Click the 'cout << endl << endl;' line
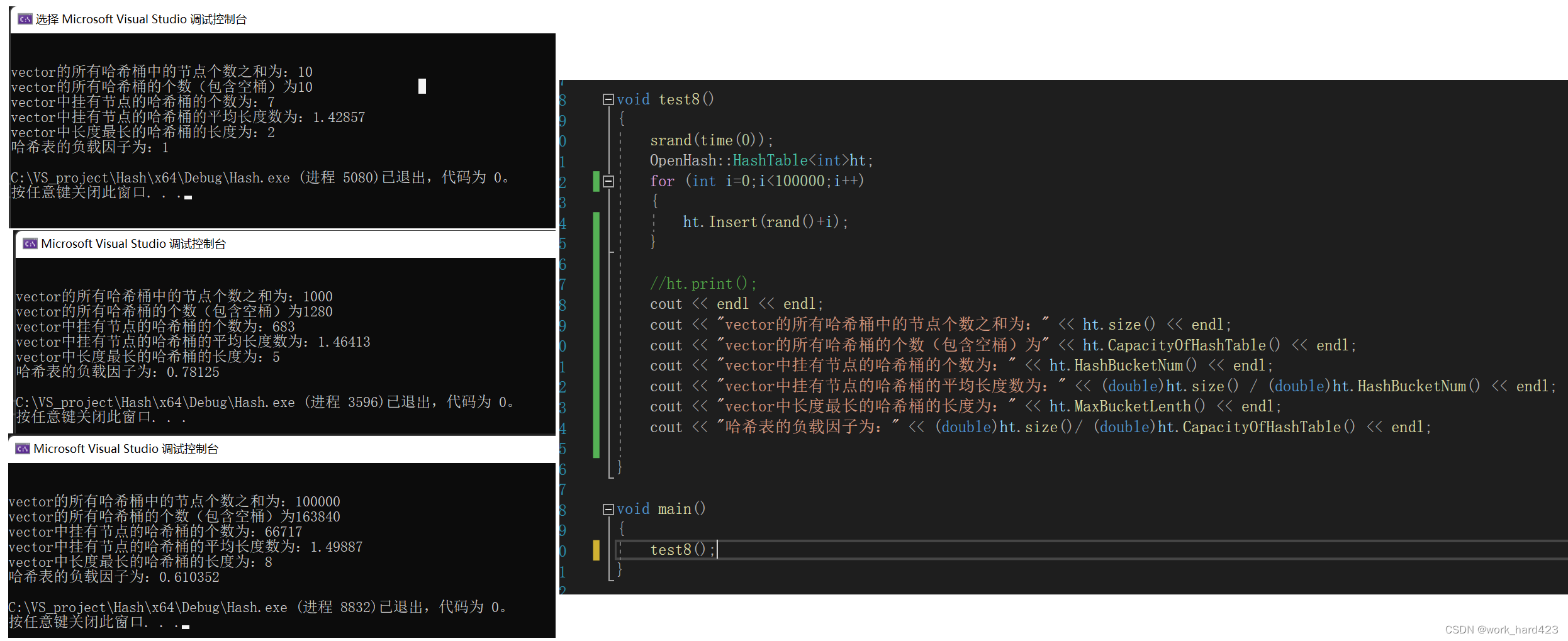The width and height of the screenshot is (1568, 641). (736, 304)
